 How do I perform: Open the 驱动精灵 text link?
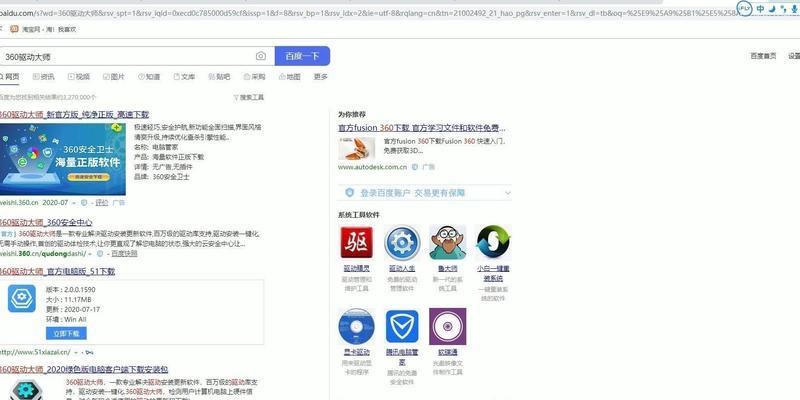pyautogui.click(x=356, y=268)
